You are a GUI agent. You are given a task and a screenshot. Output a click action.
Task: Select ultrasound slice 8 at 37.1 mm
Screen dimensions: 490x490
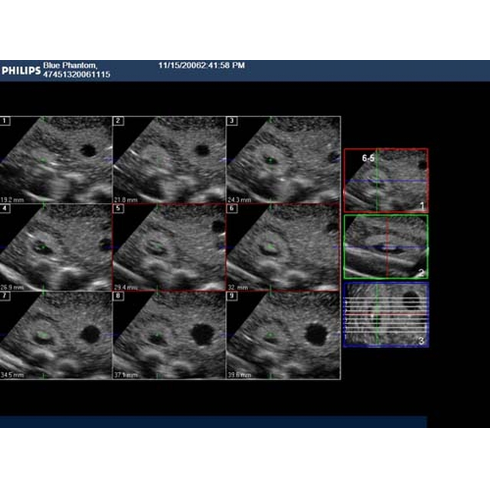coord(169,335)
